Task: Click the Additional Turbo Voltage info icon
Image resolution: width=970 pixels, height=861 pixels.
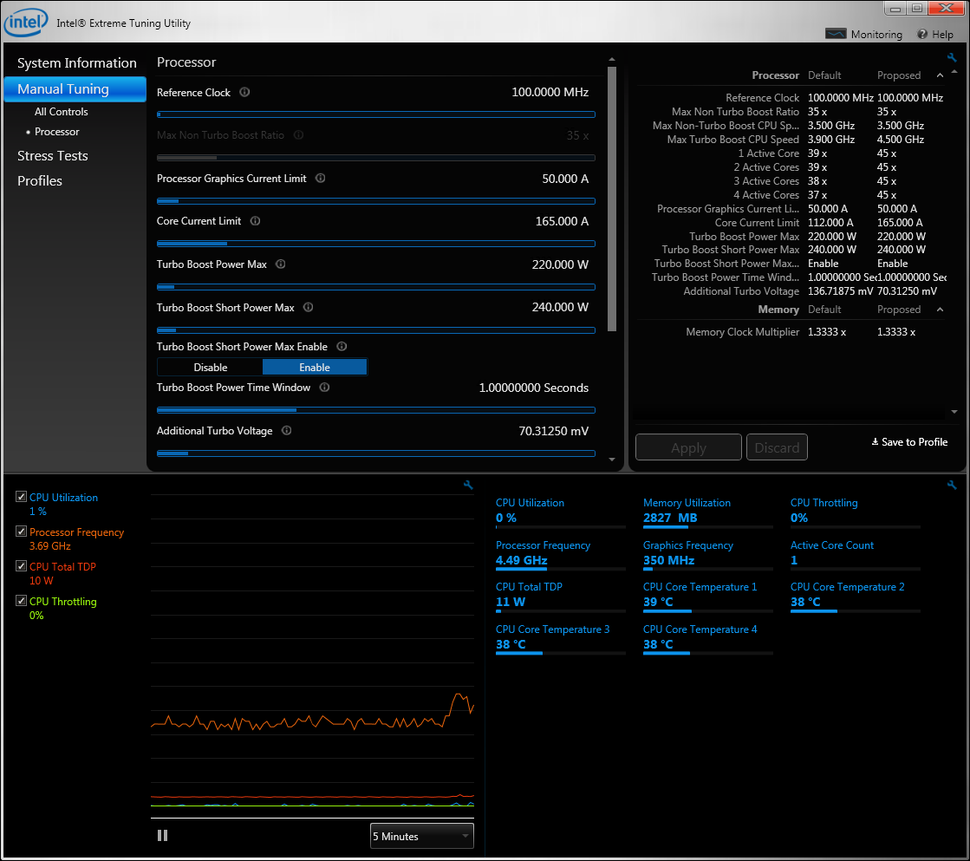Action: point(287,430)
